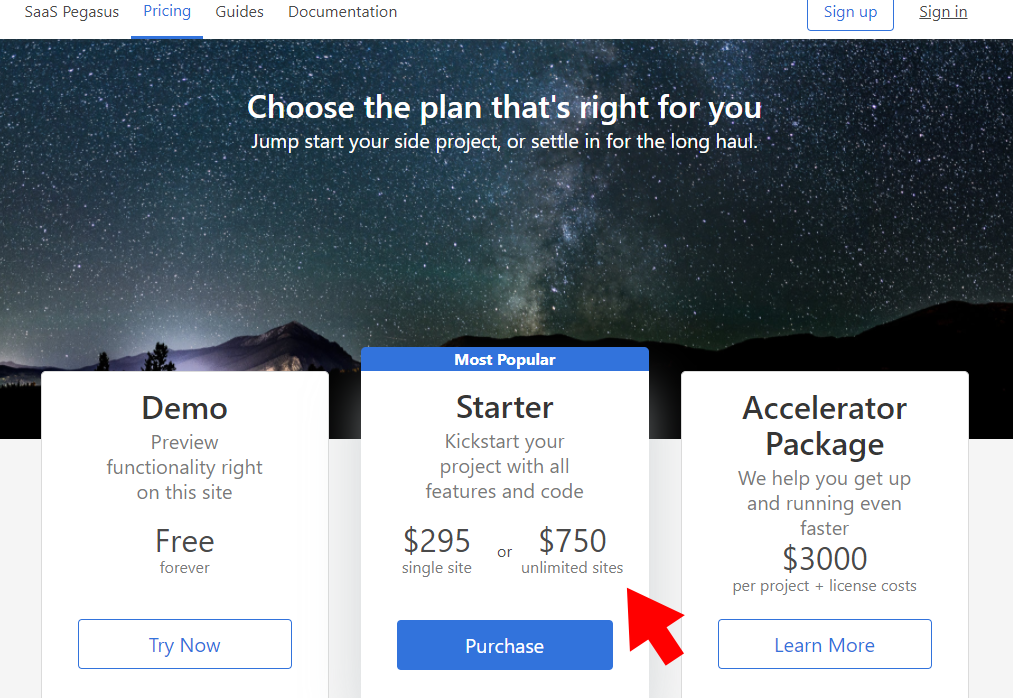Open the Guides menu item
Viewport: 1013px width, 698px height.
point(239,12)
